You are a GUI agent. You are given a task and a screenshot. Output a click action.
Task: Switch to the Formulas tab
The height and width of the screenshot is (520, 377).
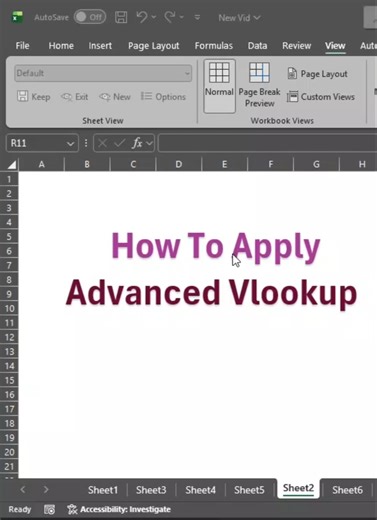pos(214,46)
